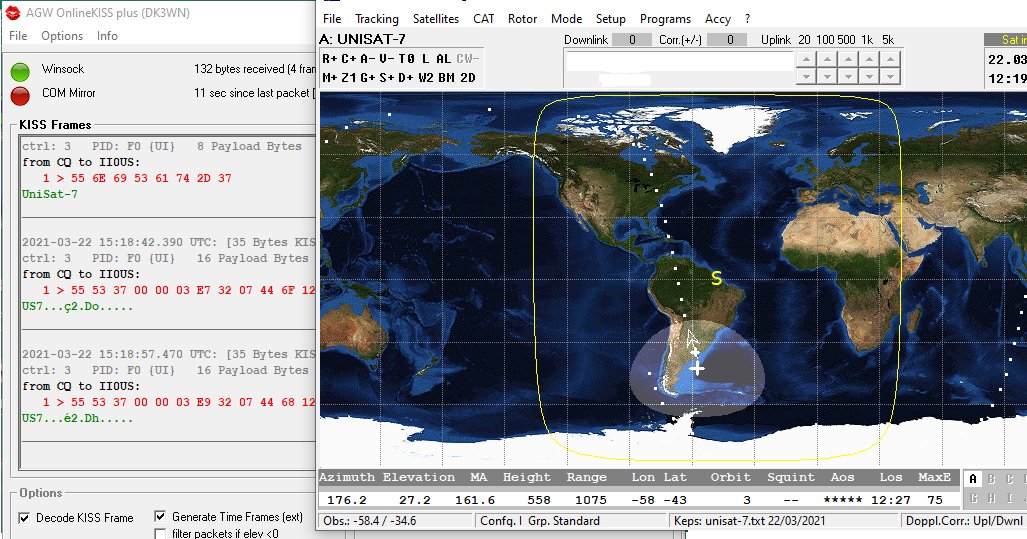
Task: Toggle the D+ Doppler control
Action: tap(406, 78)
